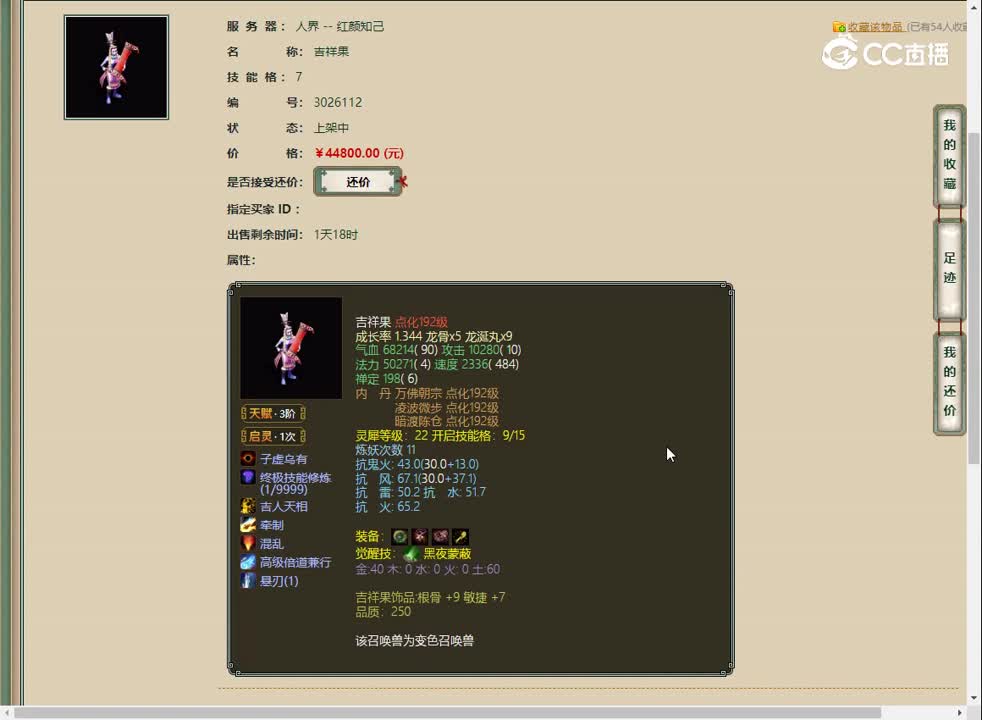Select the 启灵·1次 badge
Image resolution: width=982 pixels, height=720 pixels.
coord(273,436)
